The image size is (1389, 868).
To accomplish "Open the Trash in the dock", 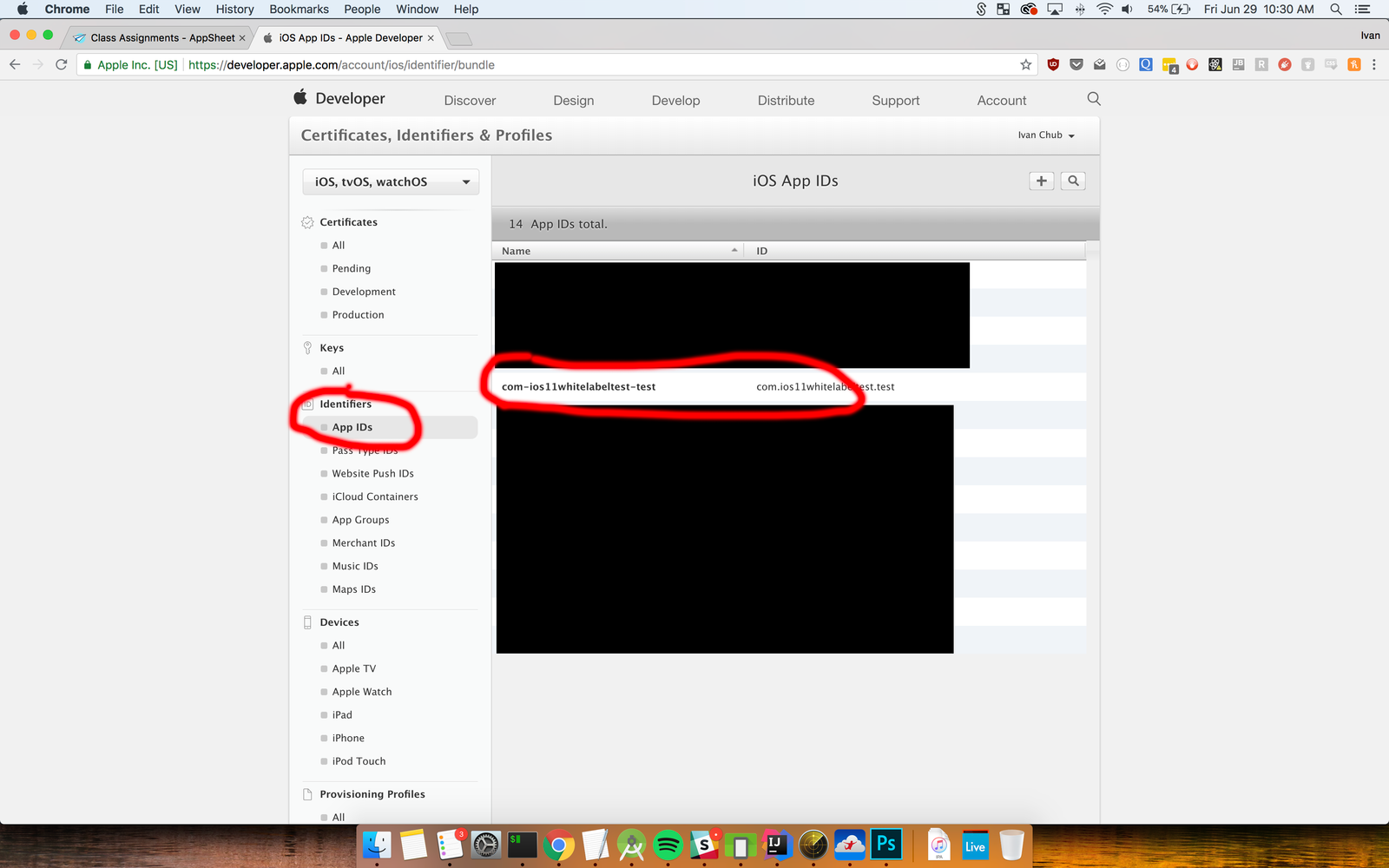I will point(1011,845).
